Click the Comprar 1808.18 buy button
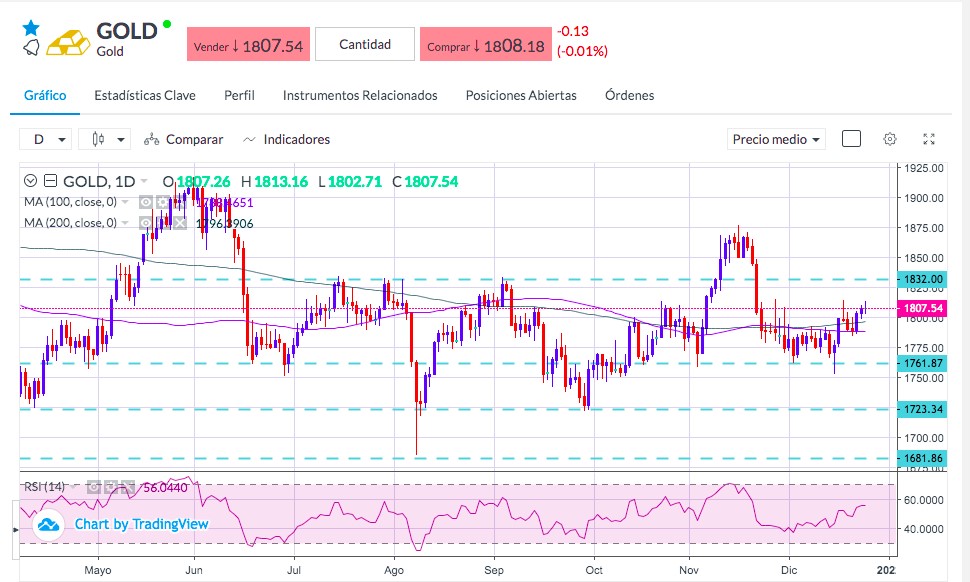970x582 pixels. (486, 46)
